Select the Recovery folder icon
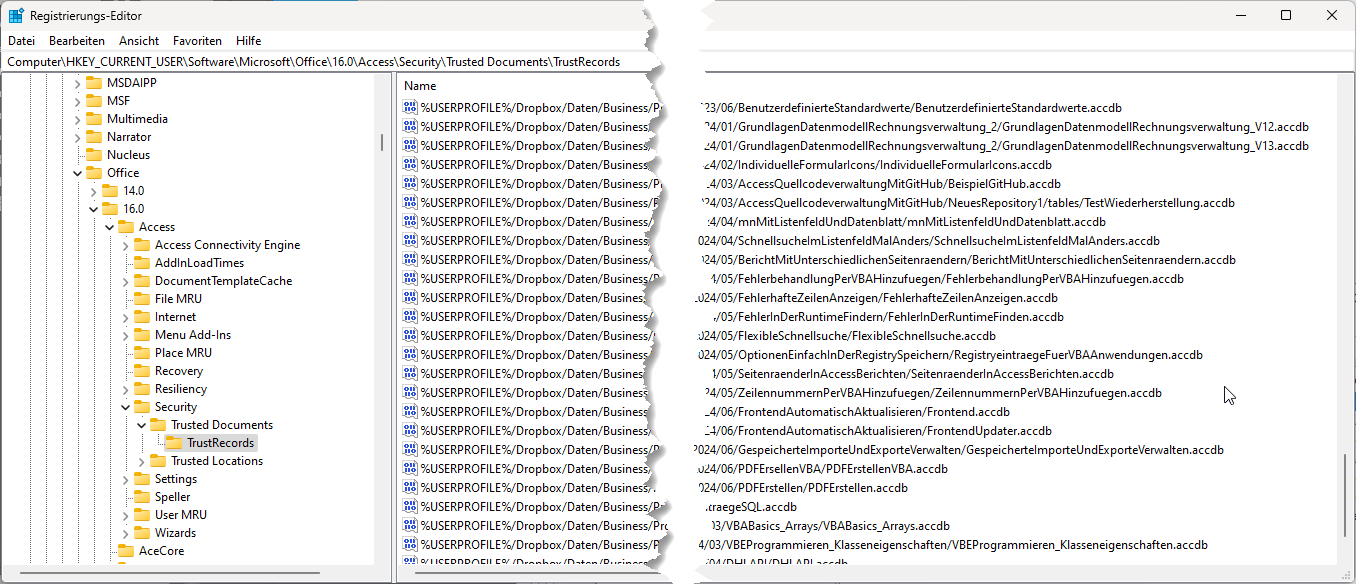This screenshot has width=1356, height=584. pyautogui.click(x=143, y=370)
